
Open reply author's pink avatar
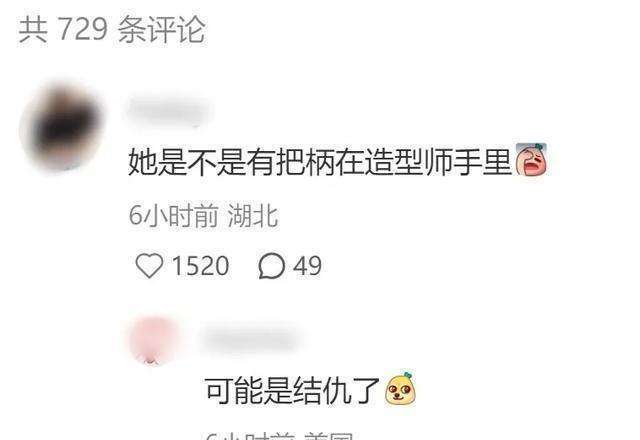coord(154,340)
